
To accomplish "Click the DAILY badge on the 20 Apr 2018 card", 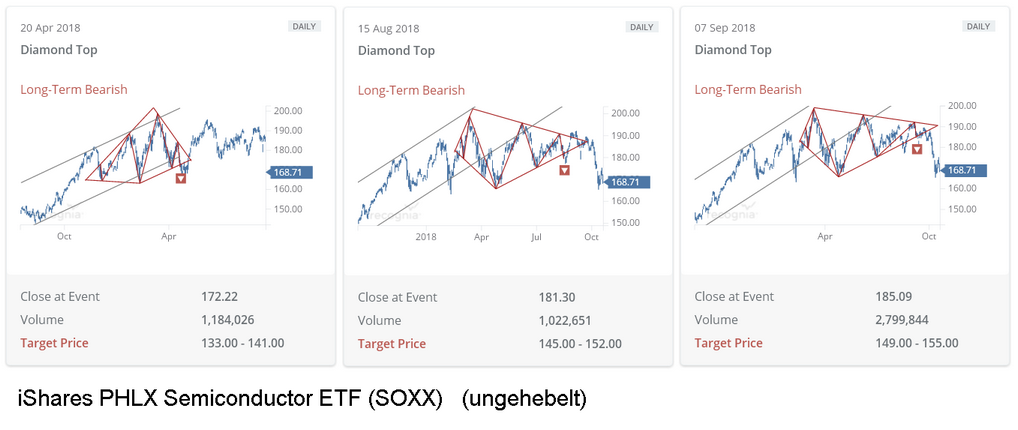I will pos(304,27).
